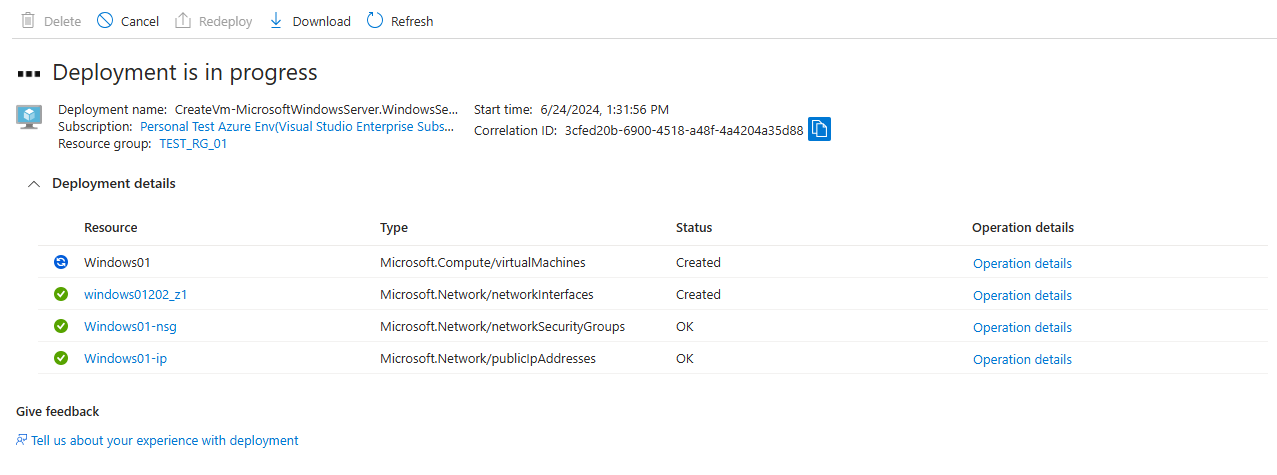Click the Delete trash icon
1277x475 pixels.
[x=28, y=21]
